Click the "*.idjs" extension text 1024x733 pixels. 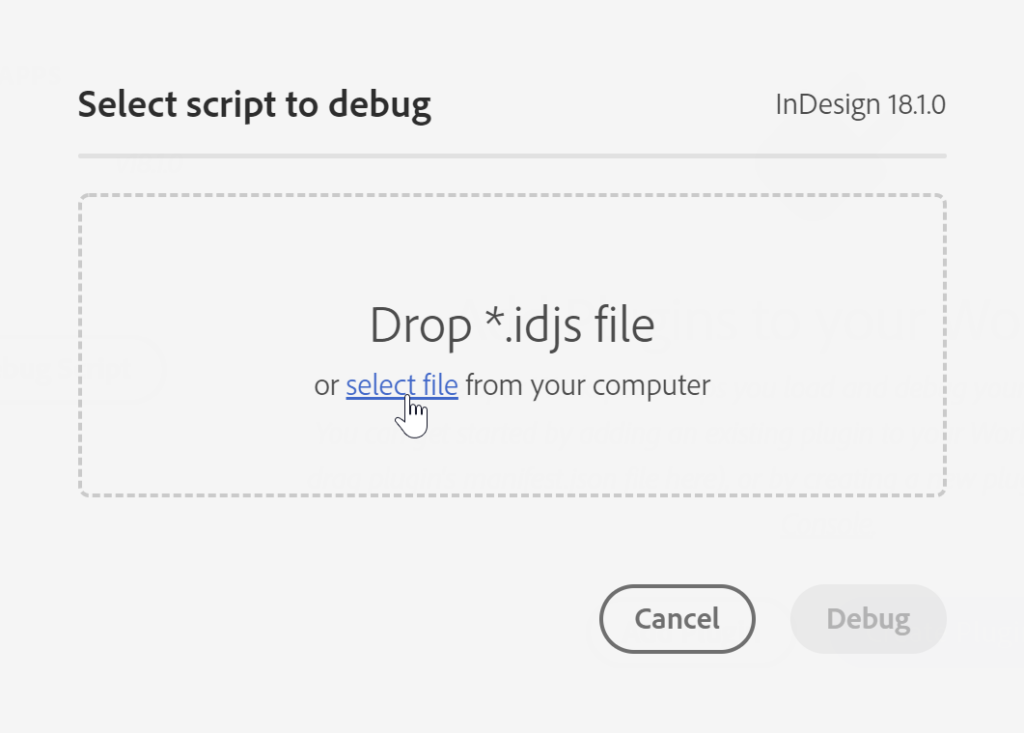[519, 326]
